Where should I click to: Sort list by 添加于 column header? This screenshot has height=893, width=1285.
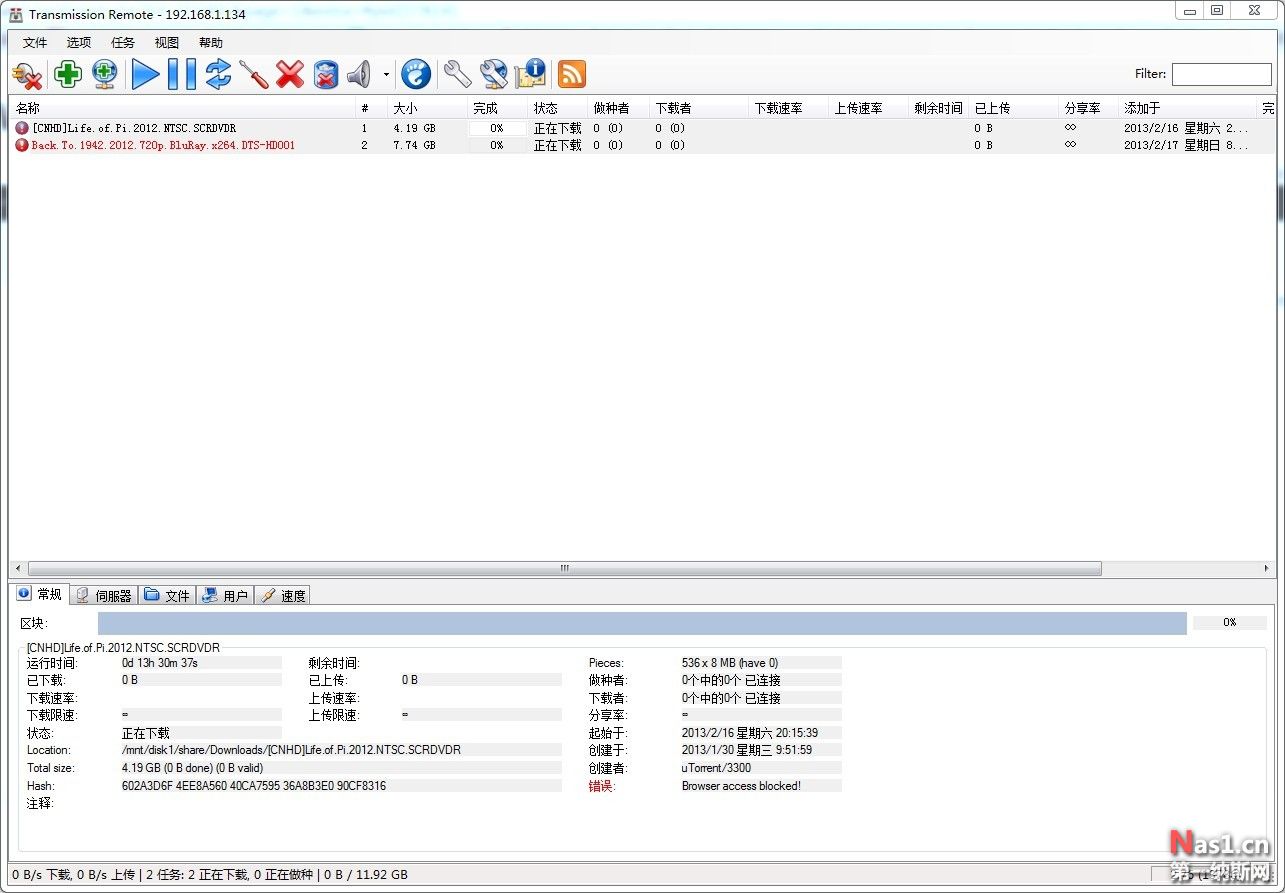tap(1188, 108)
